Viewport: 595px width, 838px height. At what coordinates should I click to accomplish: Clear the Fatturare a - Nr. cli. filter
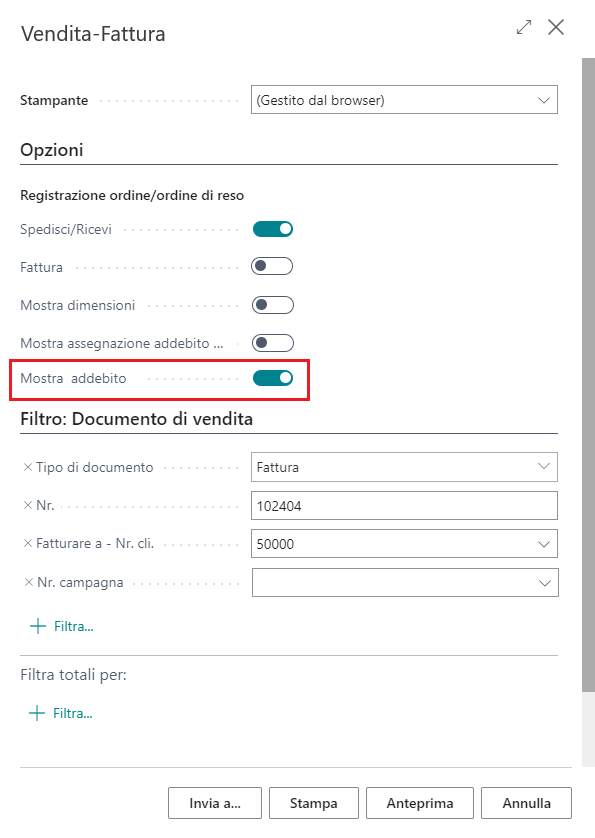[26, 543]
